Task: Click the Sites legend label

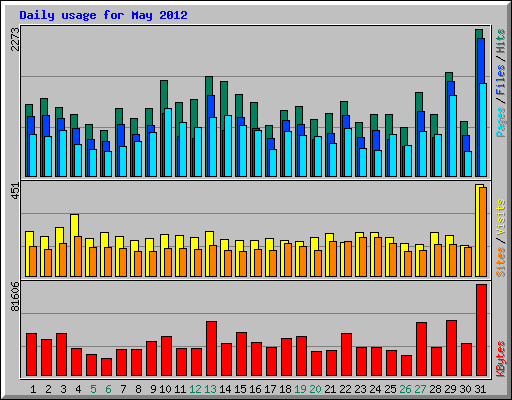Action: pyautogui.click(x=501, y=262)
